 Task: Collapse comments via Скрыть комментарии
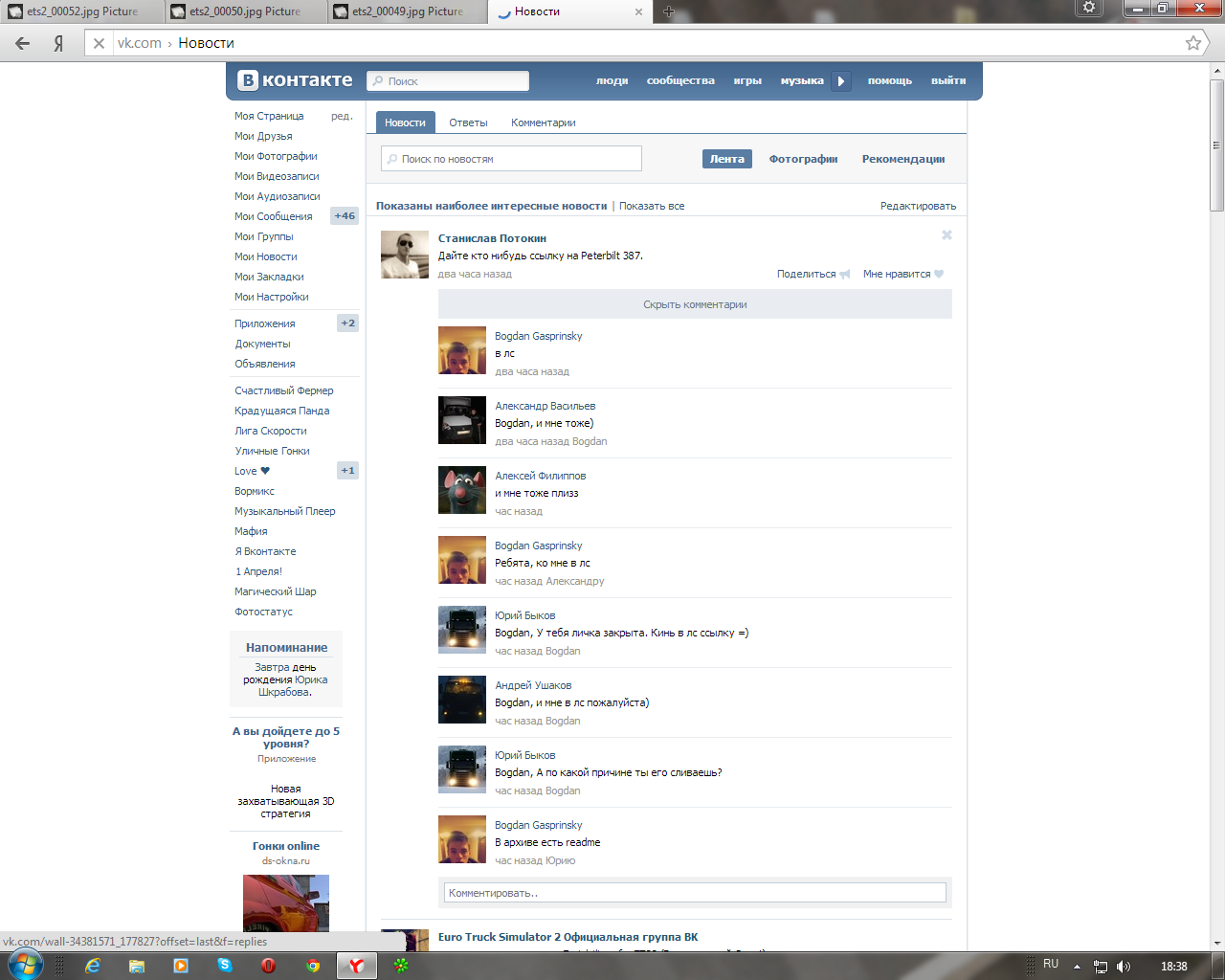[x=695, y=304]
